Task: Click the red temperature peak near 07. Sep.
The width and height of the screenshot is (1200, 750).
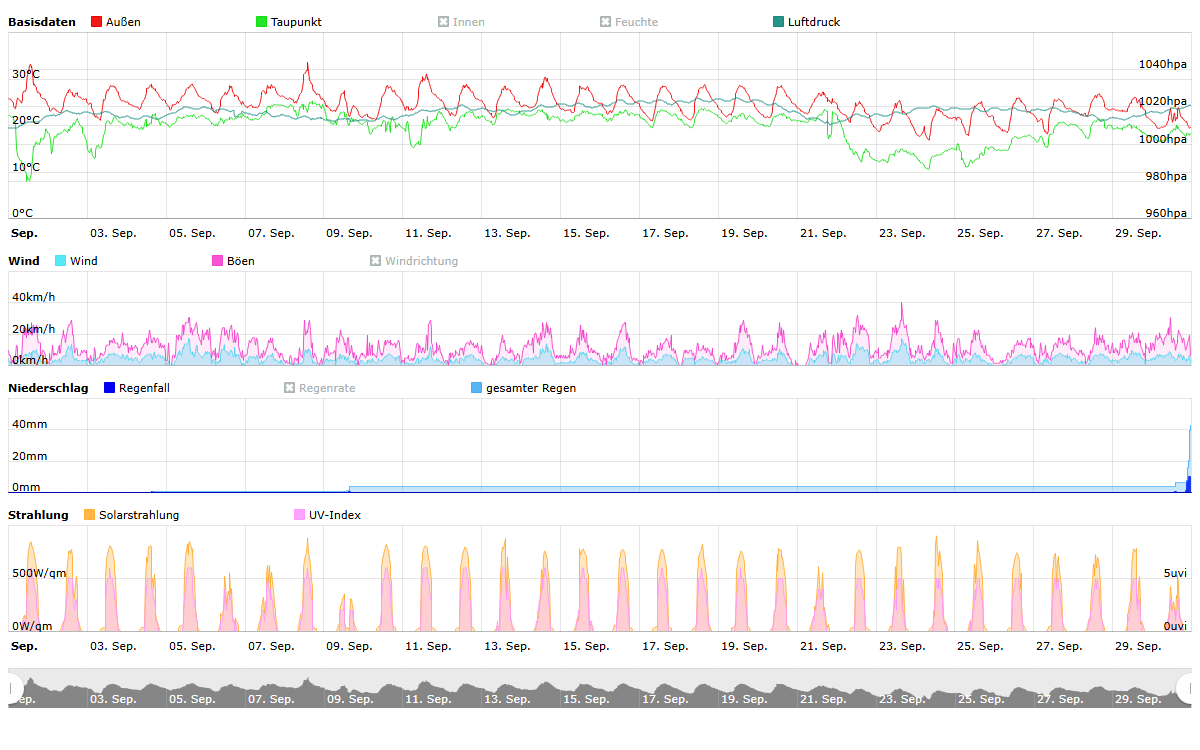Action: point(308,65)
